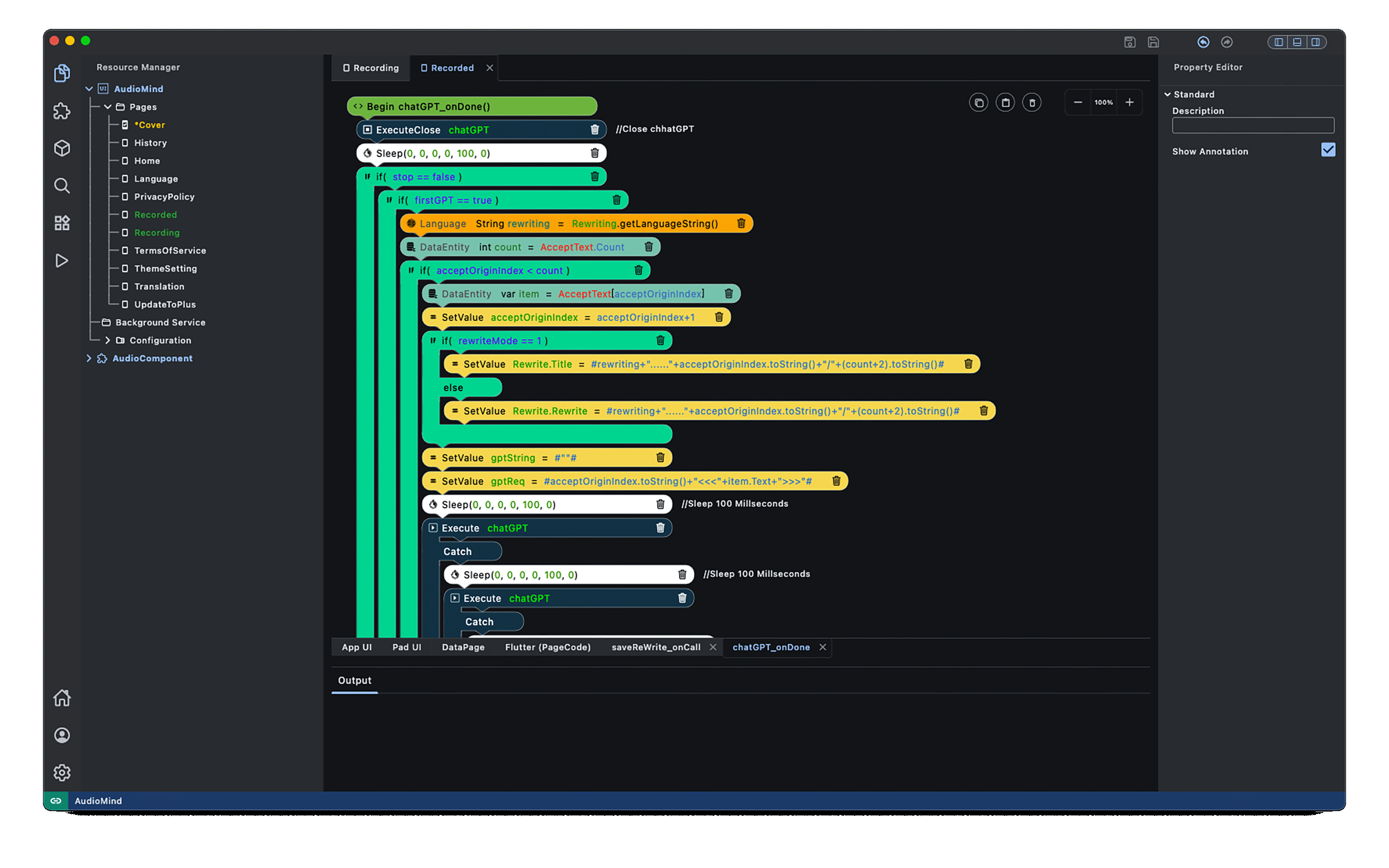This screenshot has width=1389, height=868.
Task: Click the Description input field
Action: pyautogui.click(x=1253, y=125)
